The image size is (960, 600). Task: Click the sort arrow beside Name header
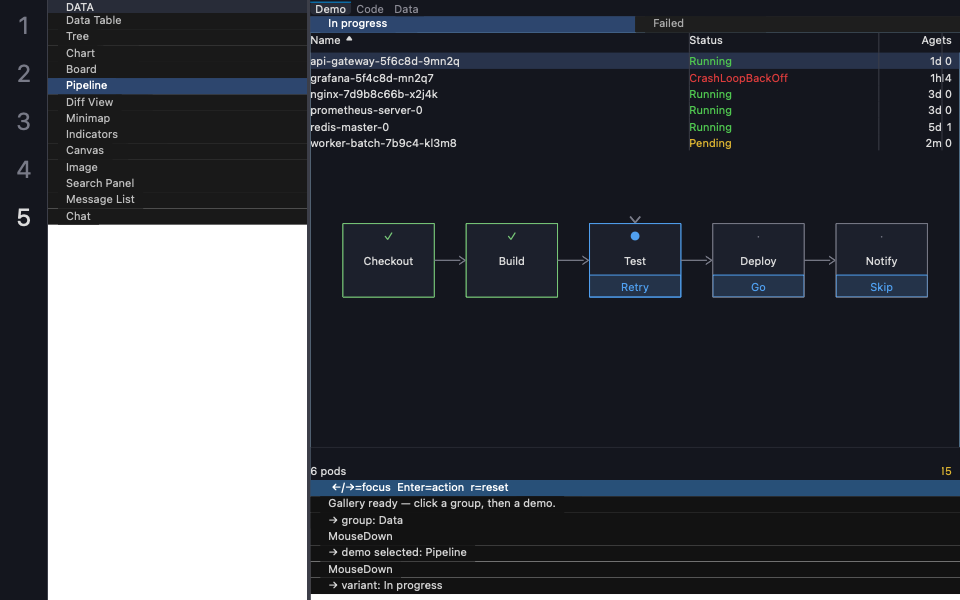[349, 39]
